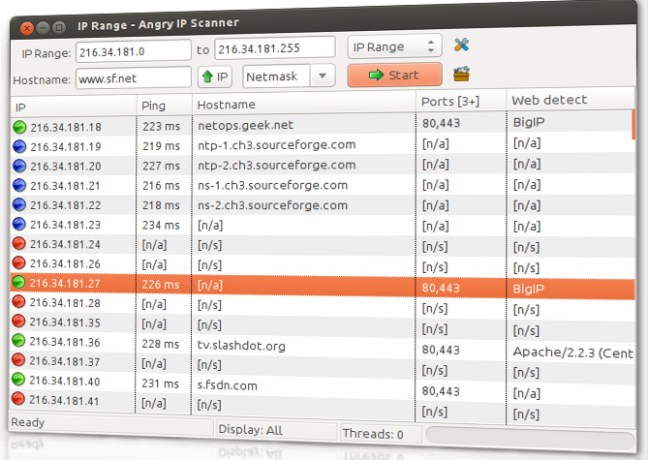Select the row with hostname tv.slashdot.org
The image size is (648, 460).
coord(300,346)
